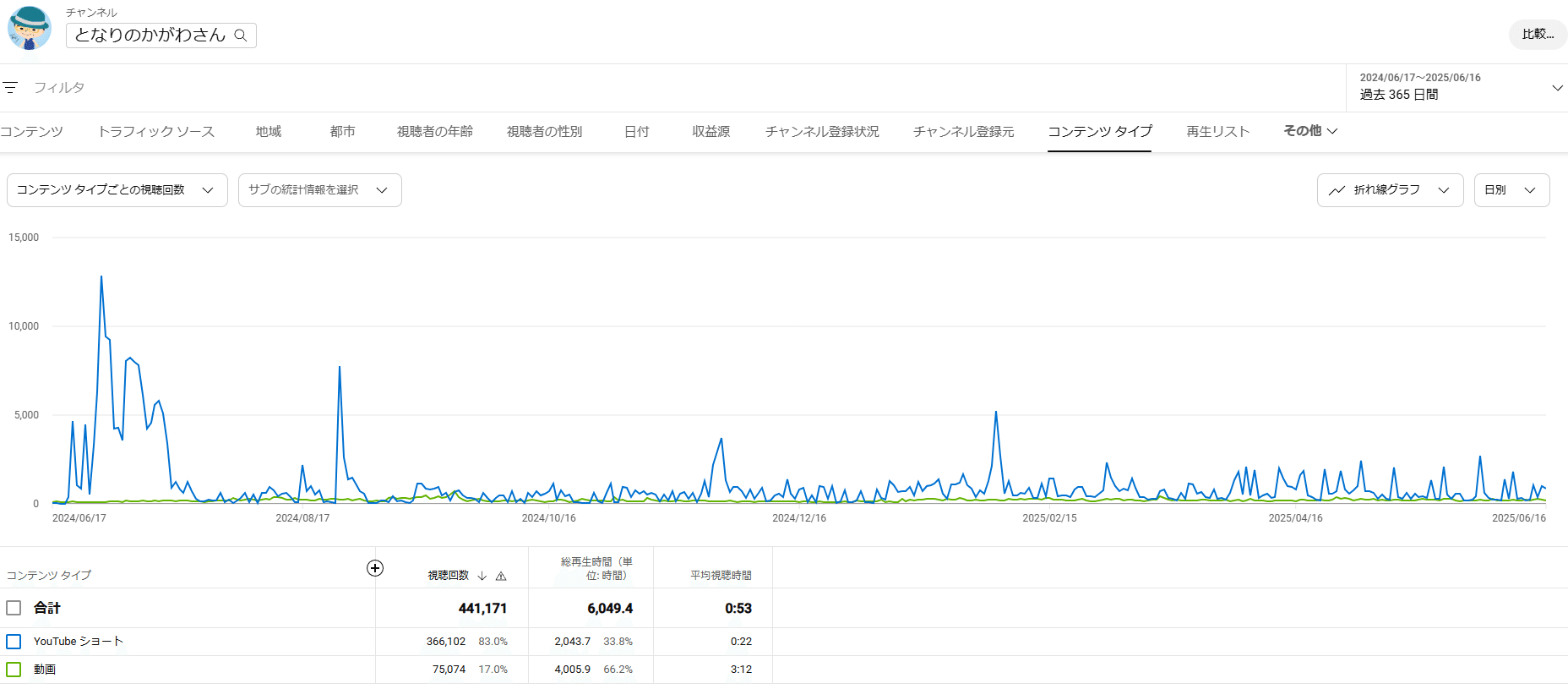The height and width of the screenshot is (689, 1568).
Task: Click the フィルタ input field
Action: pyautogui.click(x=59, y=88)
